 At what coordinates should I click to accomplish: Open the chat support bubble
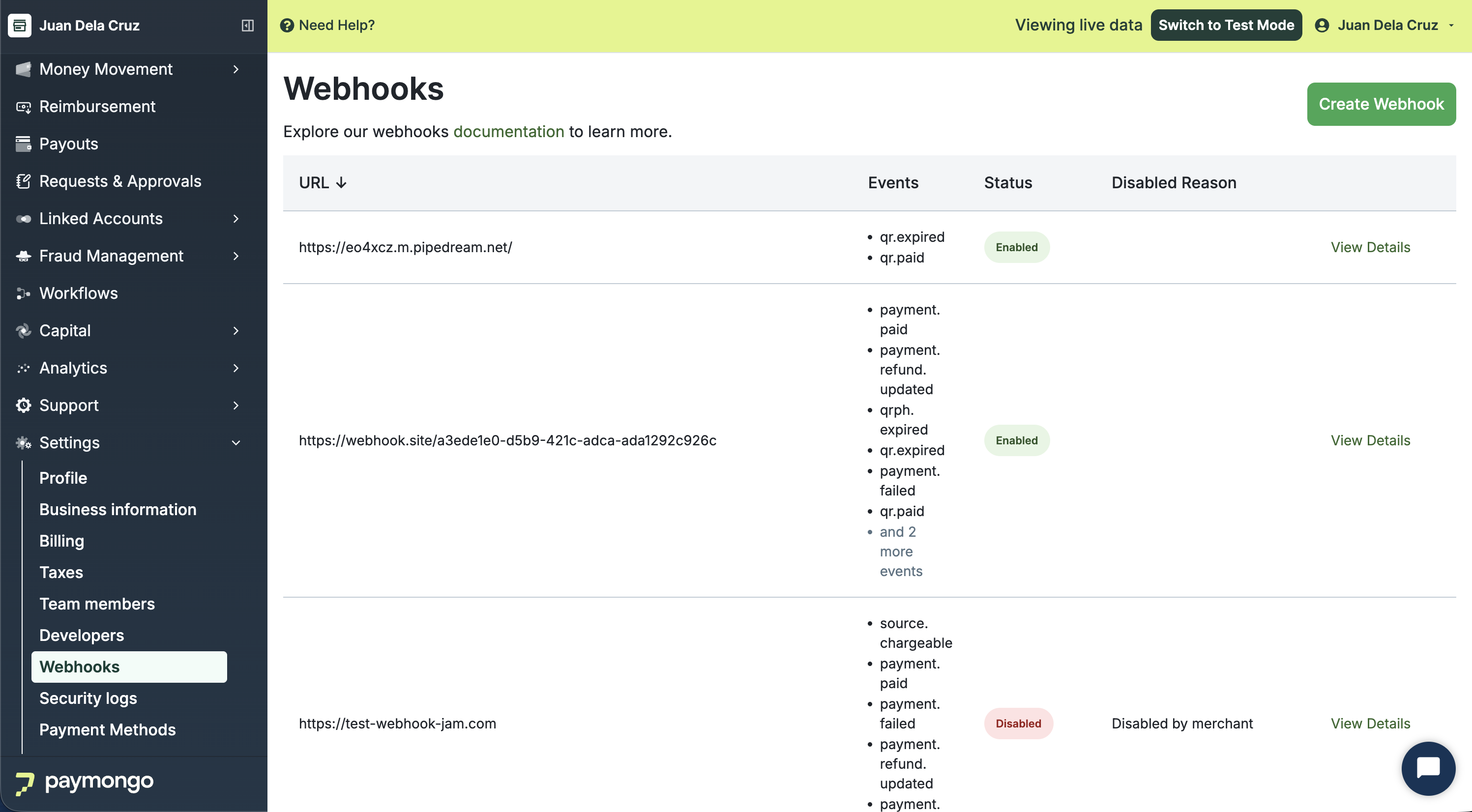tap(1428, 769)
